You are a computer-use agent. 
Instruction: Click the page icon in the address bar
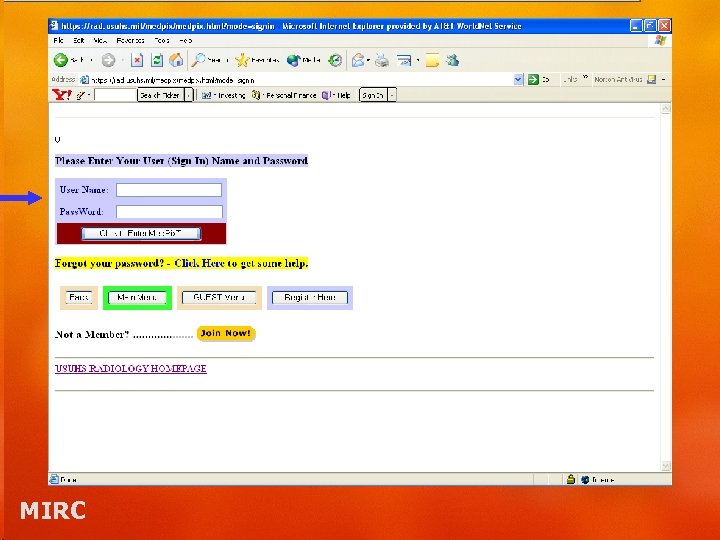84,80
